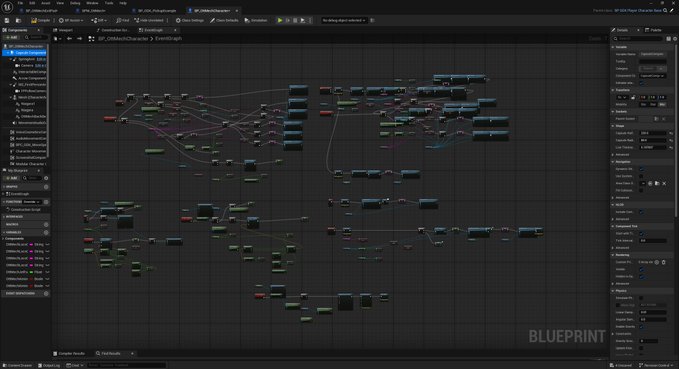Open My Blueprint settings gear
The image size is (679, 369).
point(46,178)
